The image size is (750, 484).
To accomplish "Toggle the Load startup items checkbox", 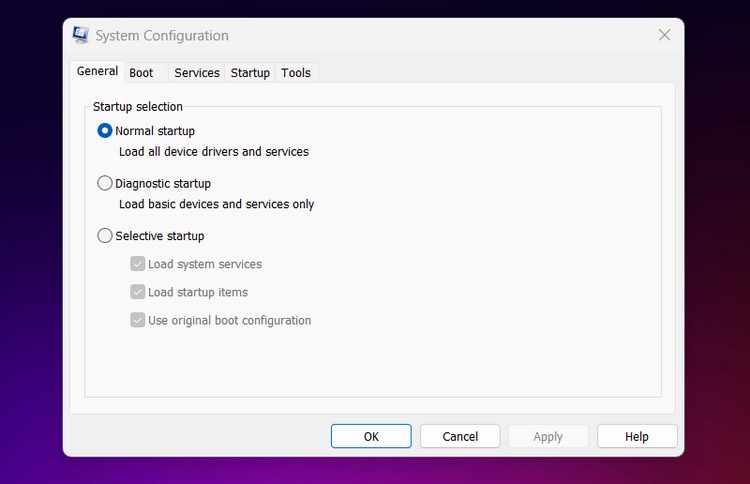I will (x=138, y=292).
